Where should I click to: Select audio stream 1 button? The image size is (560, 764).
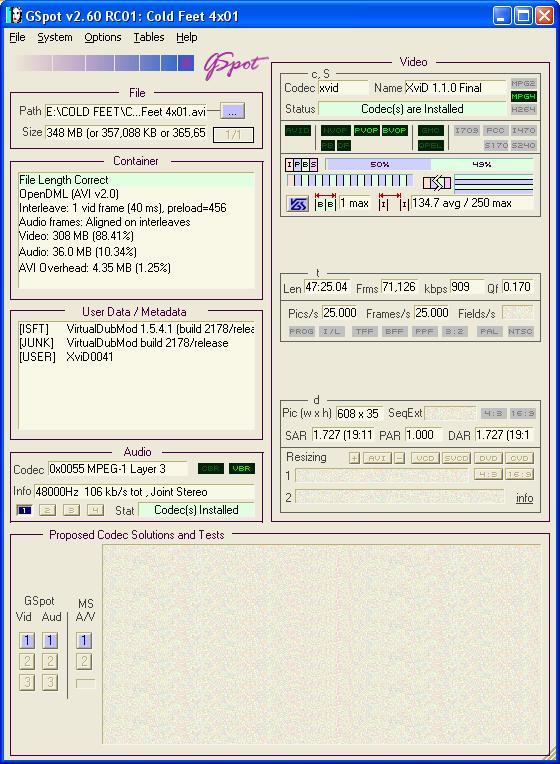tap(24, 510)
